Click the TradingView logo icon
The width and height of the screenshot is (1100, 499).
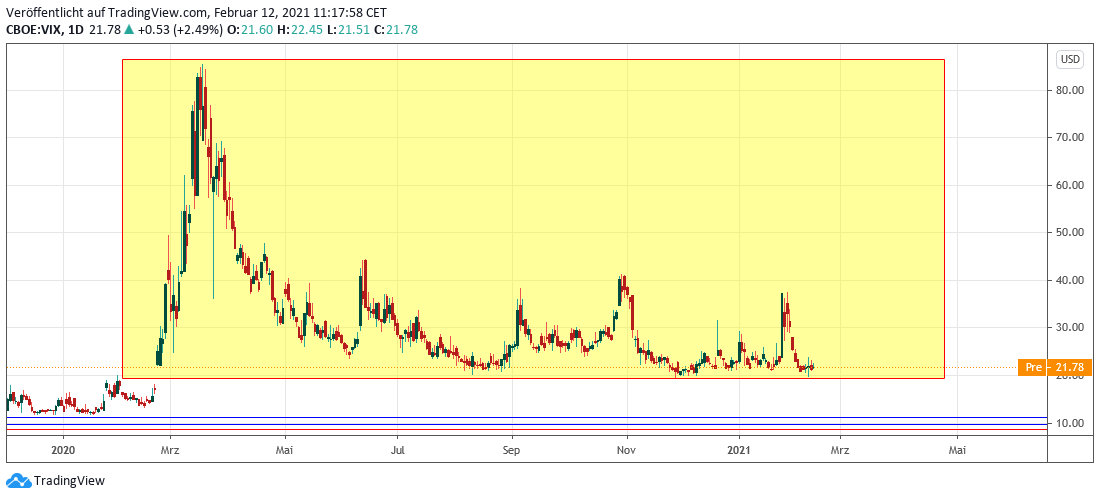click(18, 481)
